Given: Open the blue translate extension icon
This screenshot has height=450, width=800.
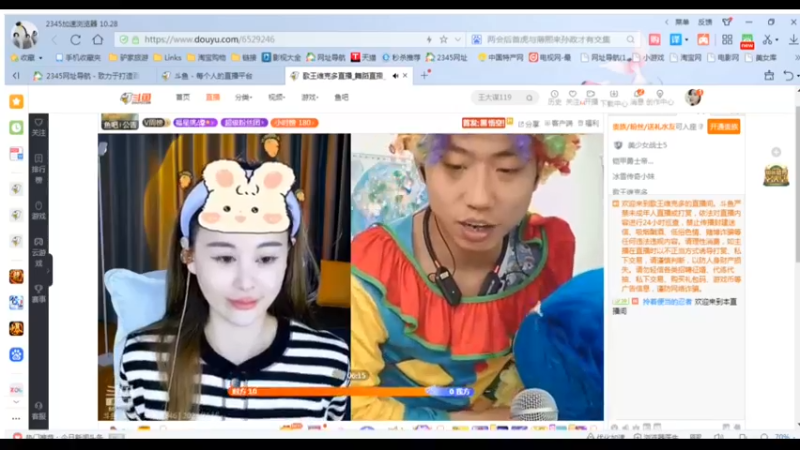Looking at the screenshot, I should click(676, 39).
